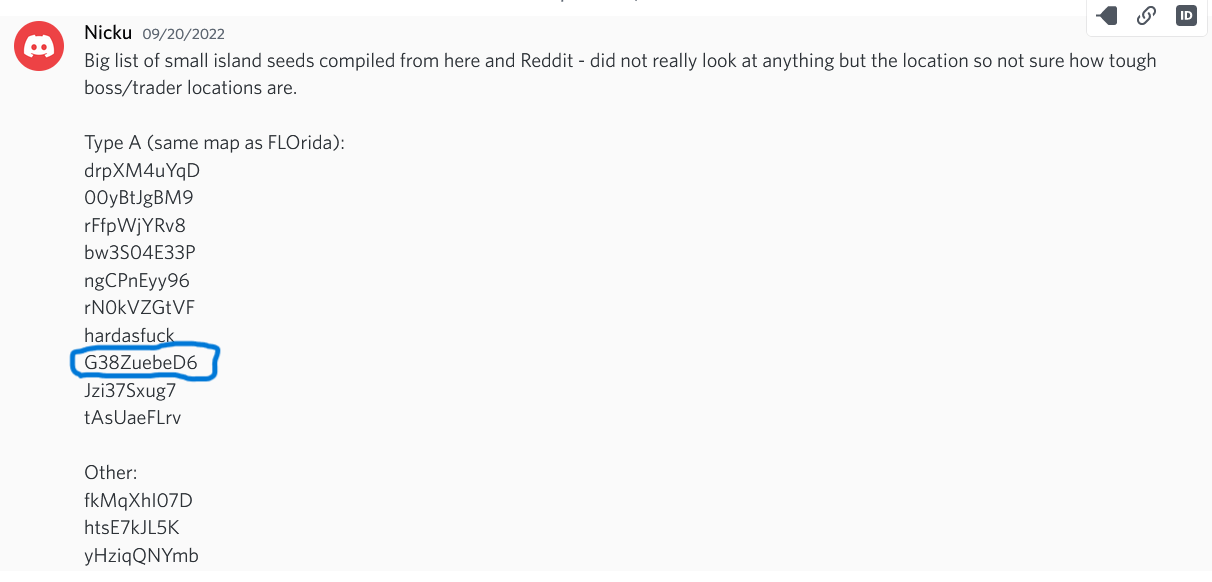The image size is (1212, 582).
Task: Click the seed drpXM4uYqD
Action: point(142,170)
